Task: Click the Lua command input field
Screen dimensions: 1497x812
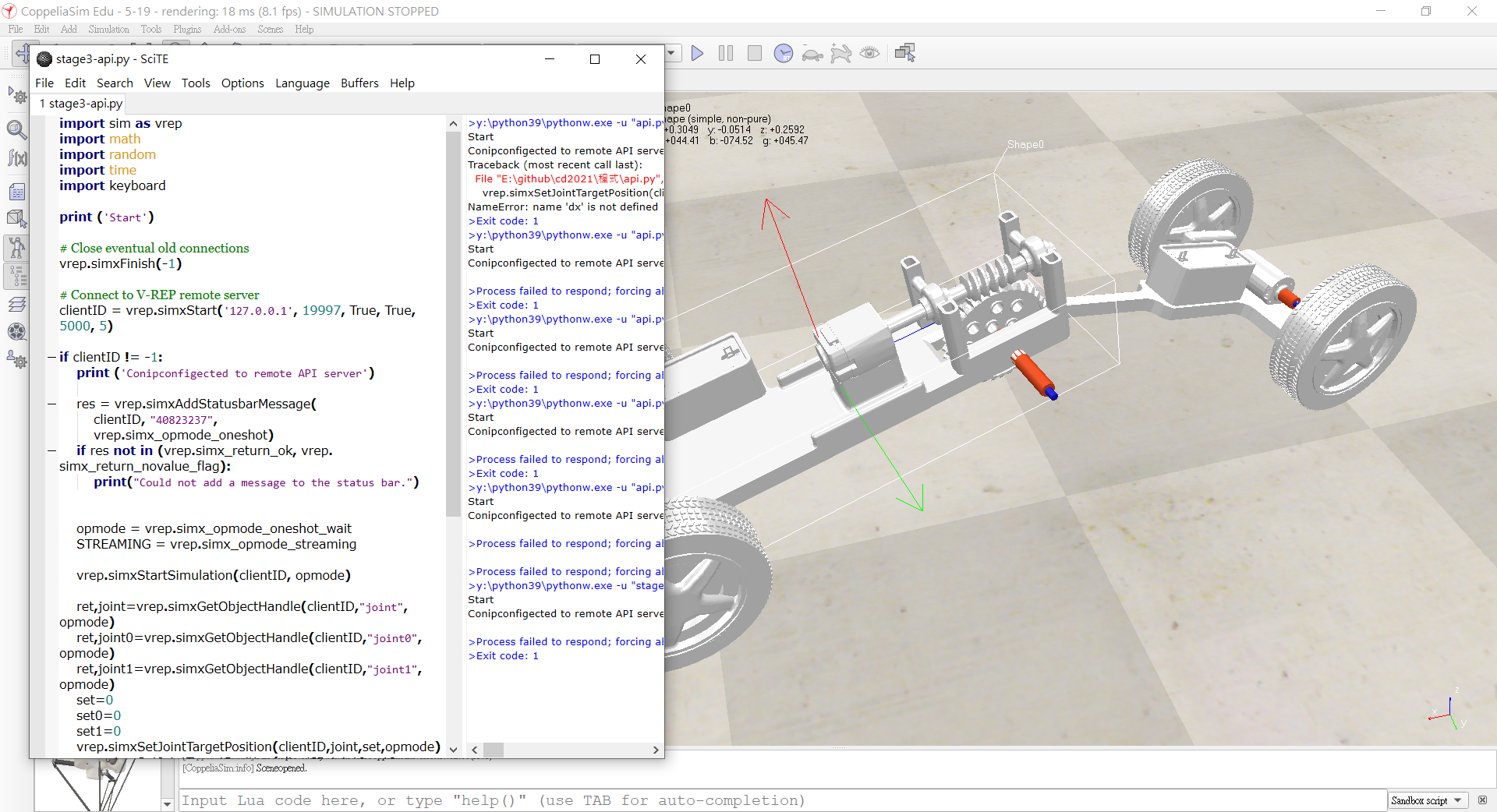Action: click(x=782, y=800)
